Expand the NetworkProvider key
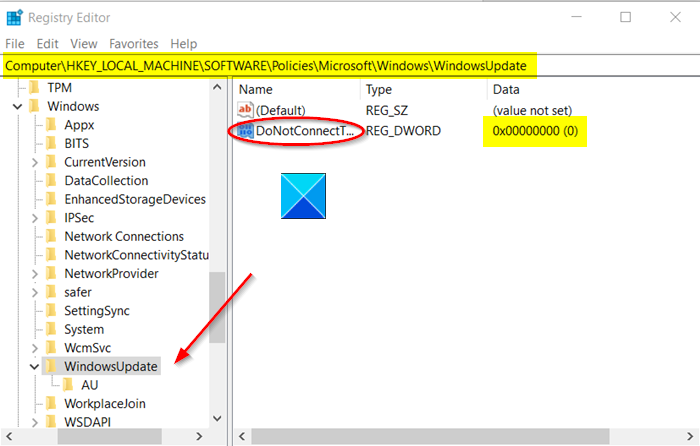This screenshot has height=446, width=700. point(35,274)
